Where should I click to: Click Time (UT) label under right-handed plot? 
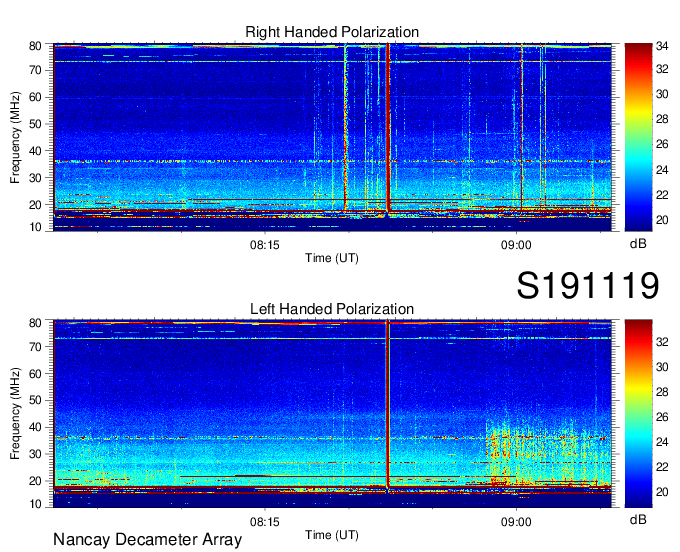point(332,258)
